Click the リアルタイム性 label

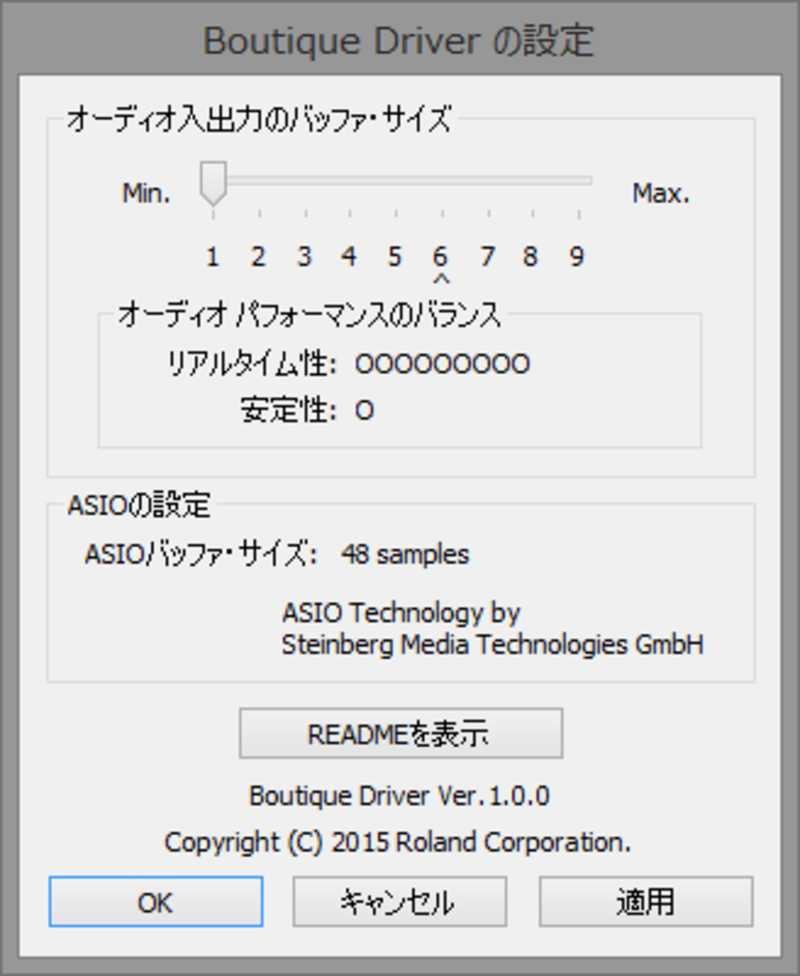pyautogui.click(x=252, y=364)
